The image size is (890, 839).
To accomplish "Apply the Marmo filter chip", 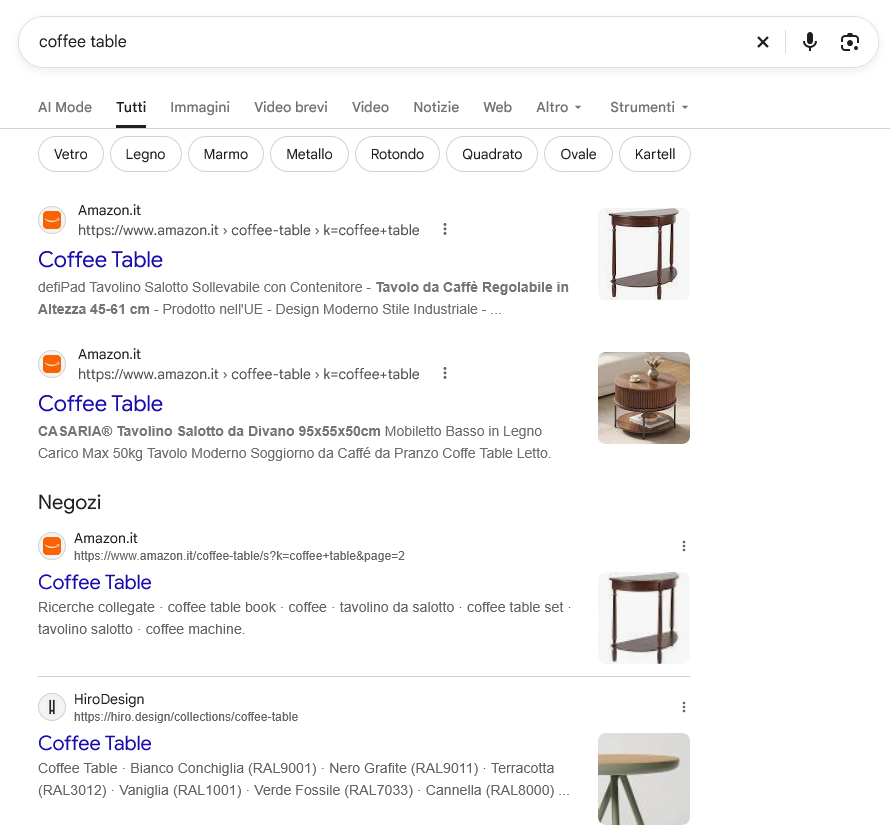I will pyautogui.click(x=226, y=154).
